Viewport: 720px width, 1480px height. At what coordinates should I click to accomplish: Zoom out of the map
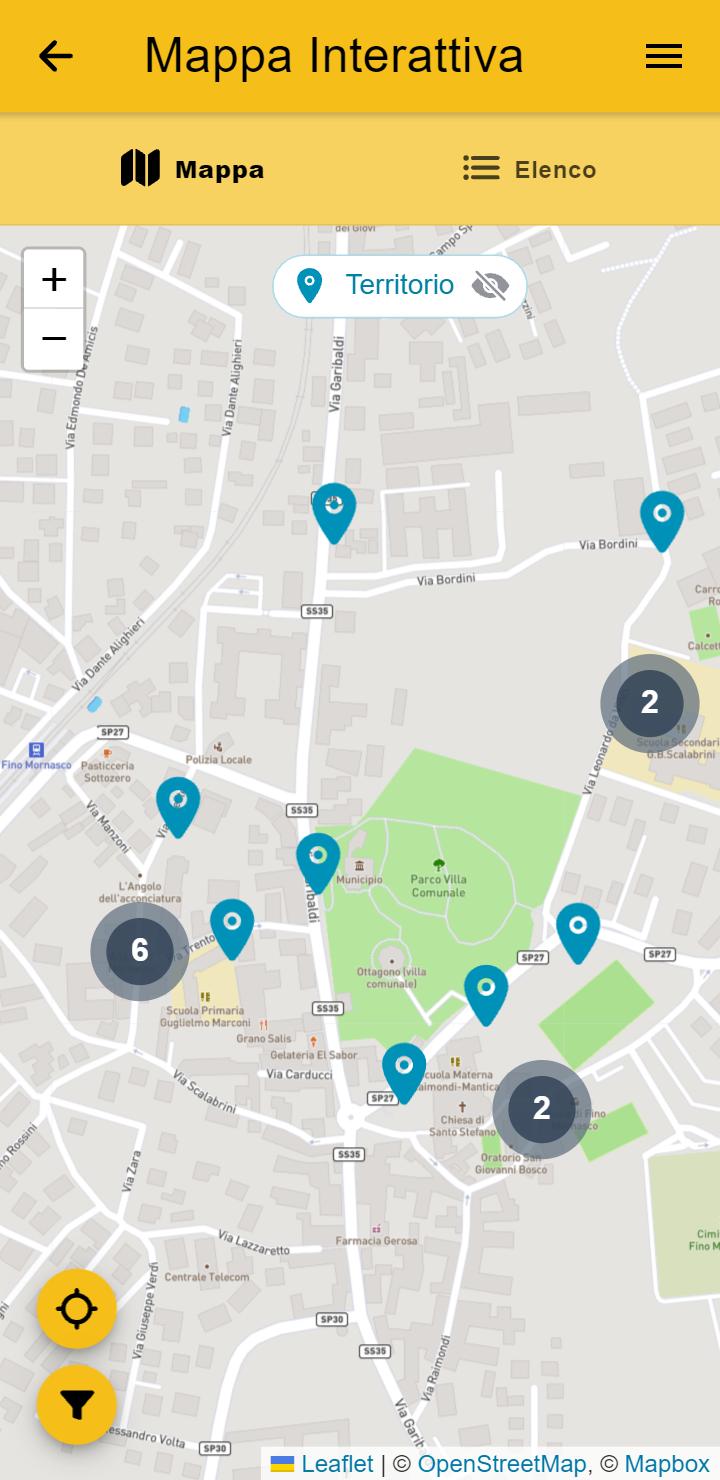pyautogui.click(x=54, y=339)
